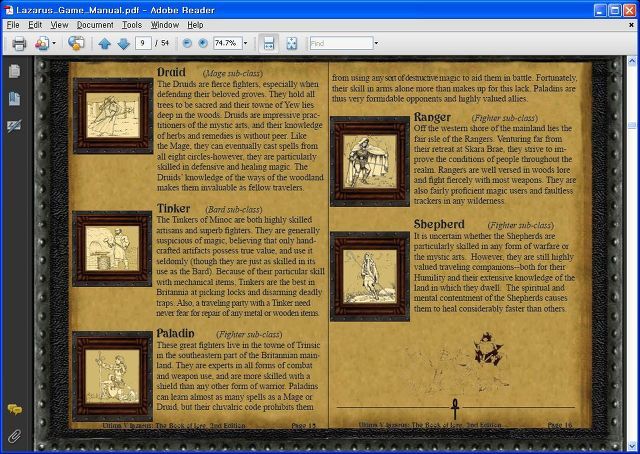This screenshot has width=640, height=454.
Task: Click the Druid portrait illustration
Action: [x=113, y=116]
